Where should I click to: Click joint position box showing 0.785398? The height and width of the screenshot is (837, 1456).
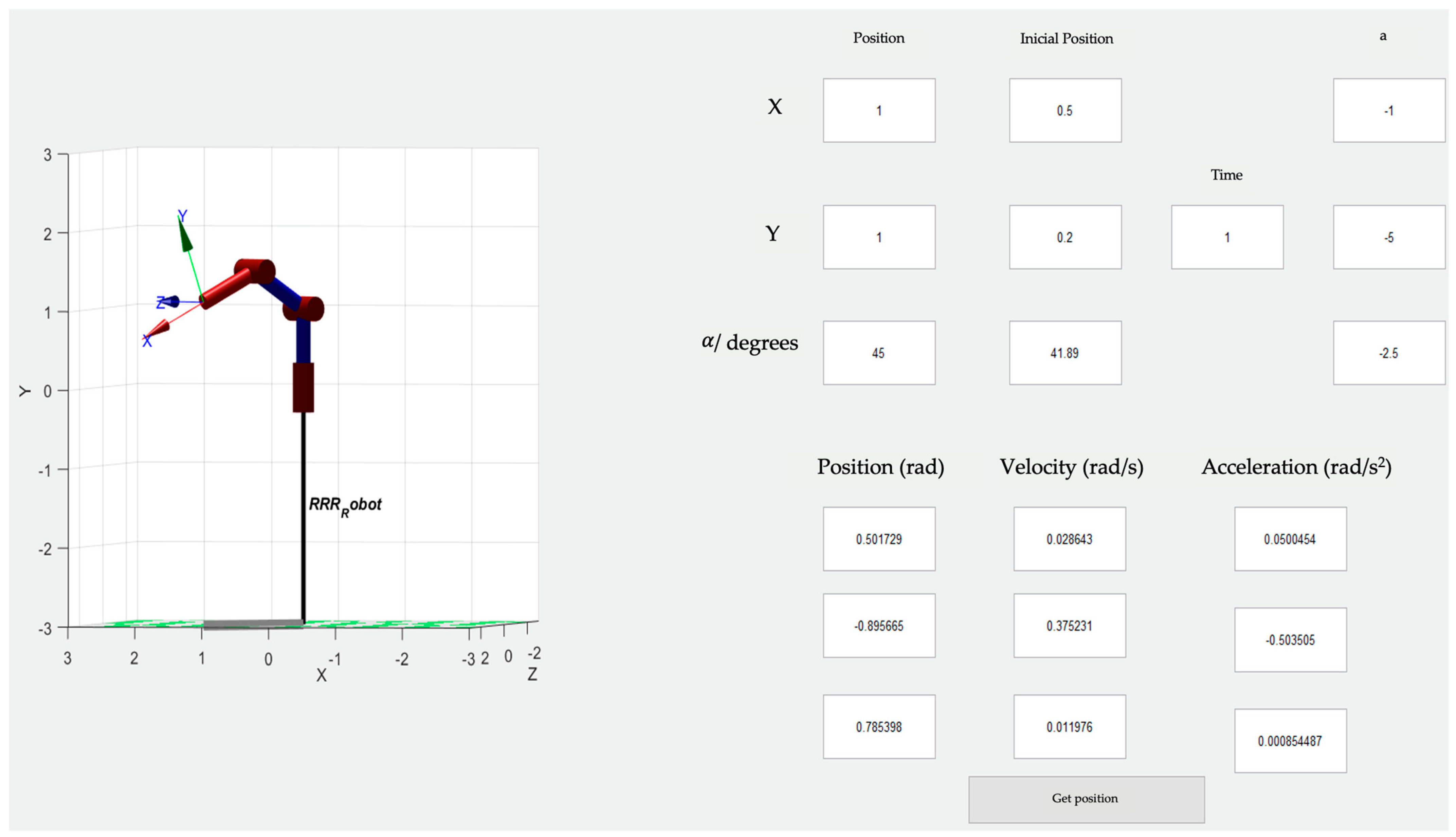click(x=879, y=727)
